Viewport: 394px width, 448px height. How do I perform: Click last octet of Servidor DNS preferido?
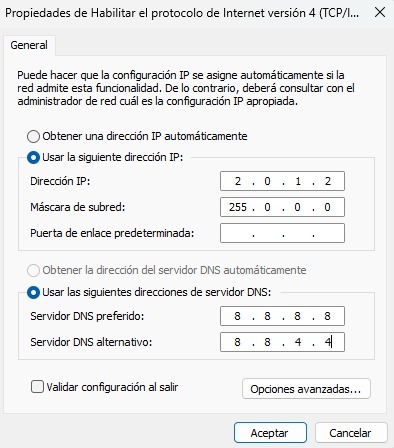point(328,316)
